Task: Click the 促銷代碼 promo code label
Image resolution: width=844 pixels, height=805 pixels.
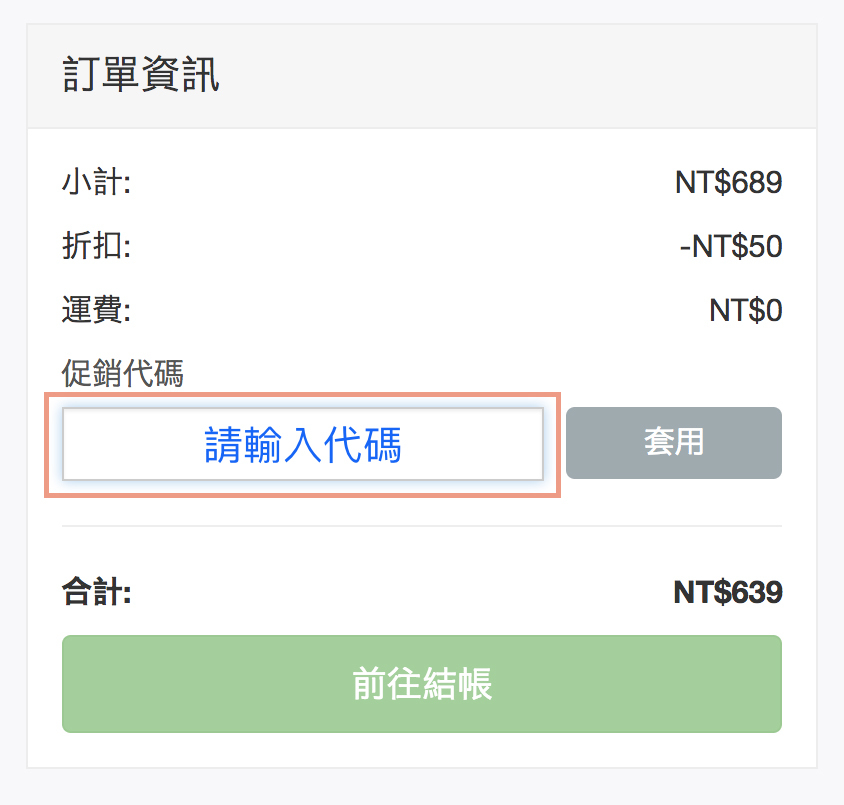Action: [123, 374]
